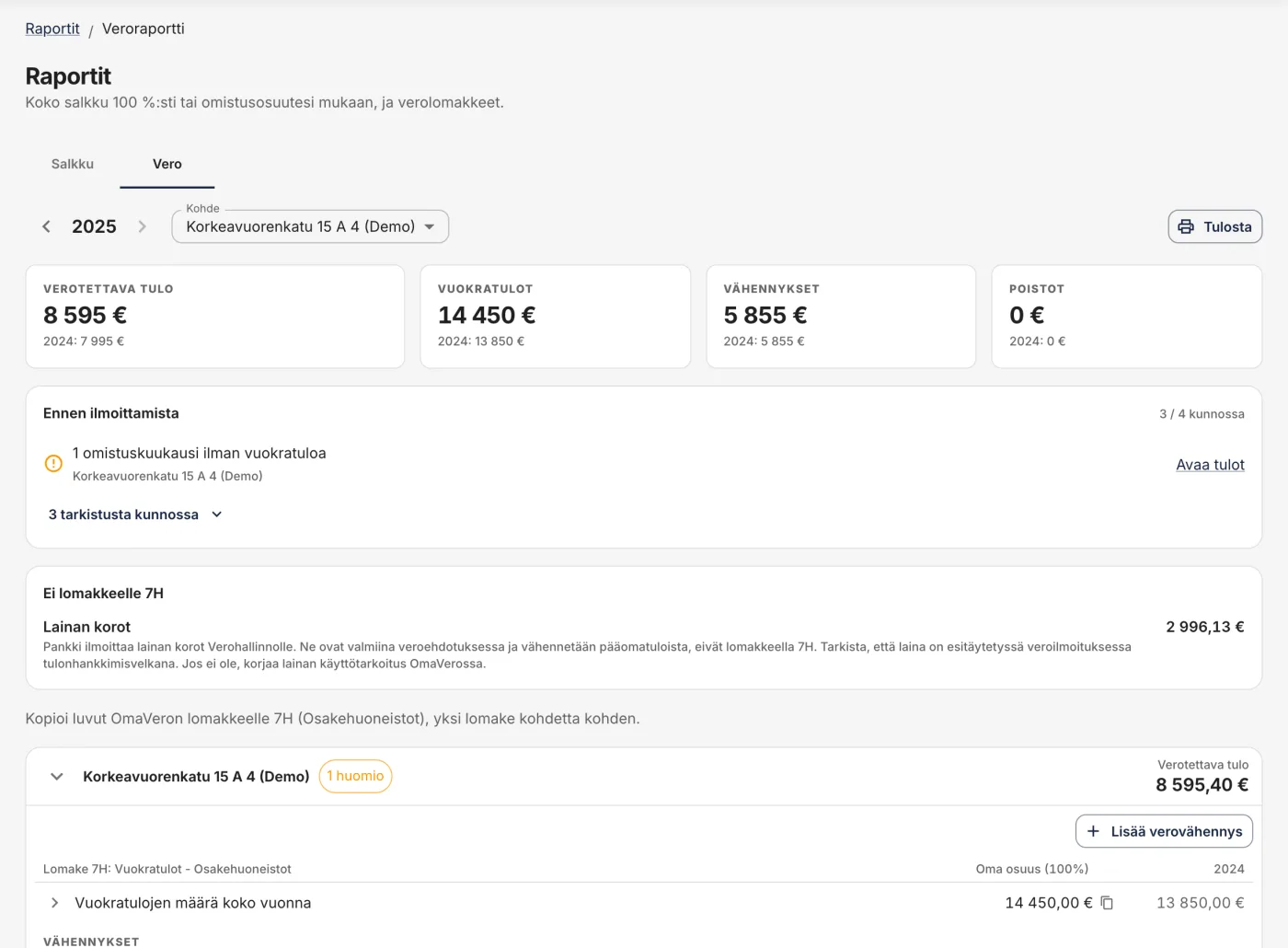Go to next year with right chevron
The height and width of the screenshot is (948, 1288).
click(142, 226)
